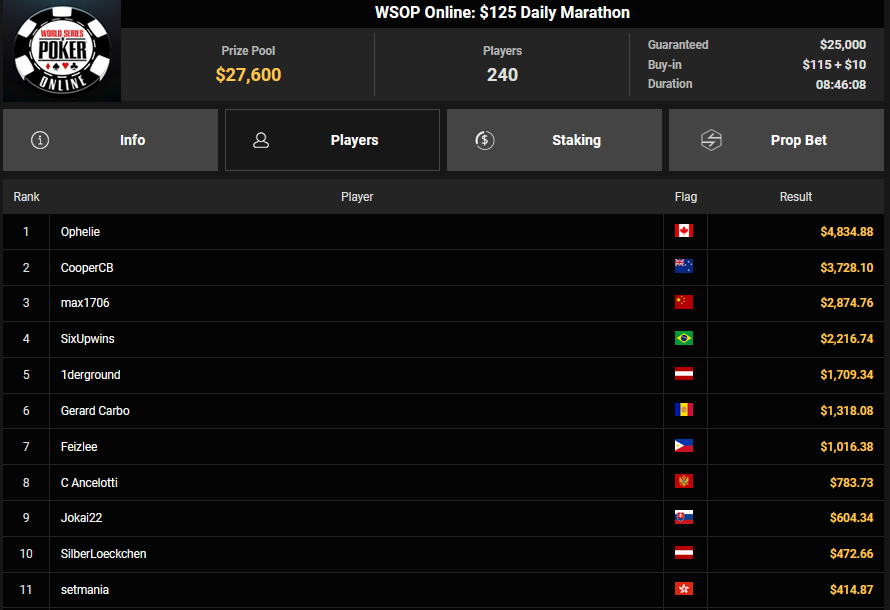Click the Canadian flag beside Ophelie
890x610 pixels.
click(684, 231)
